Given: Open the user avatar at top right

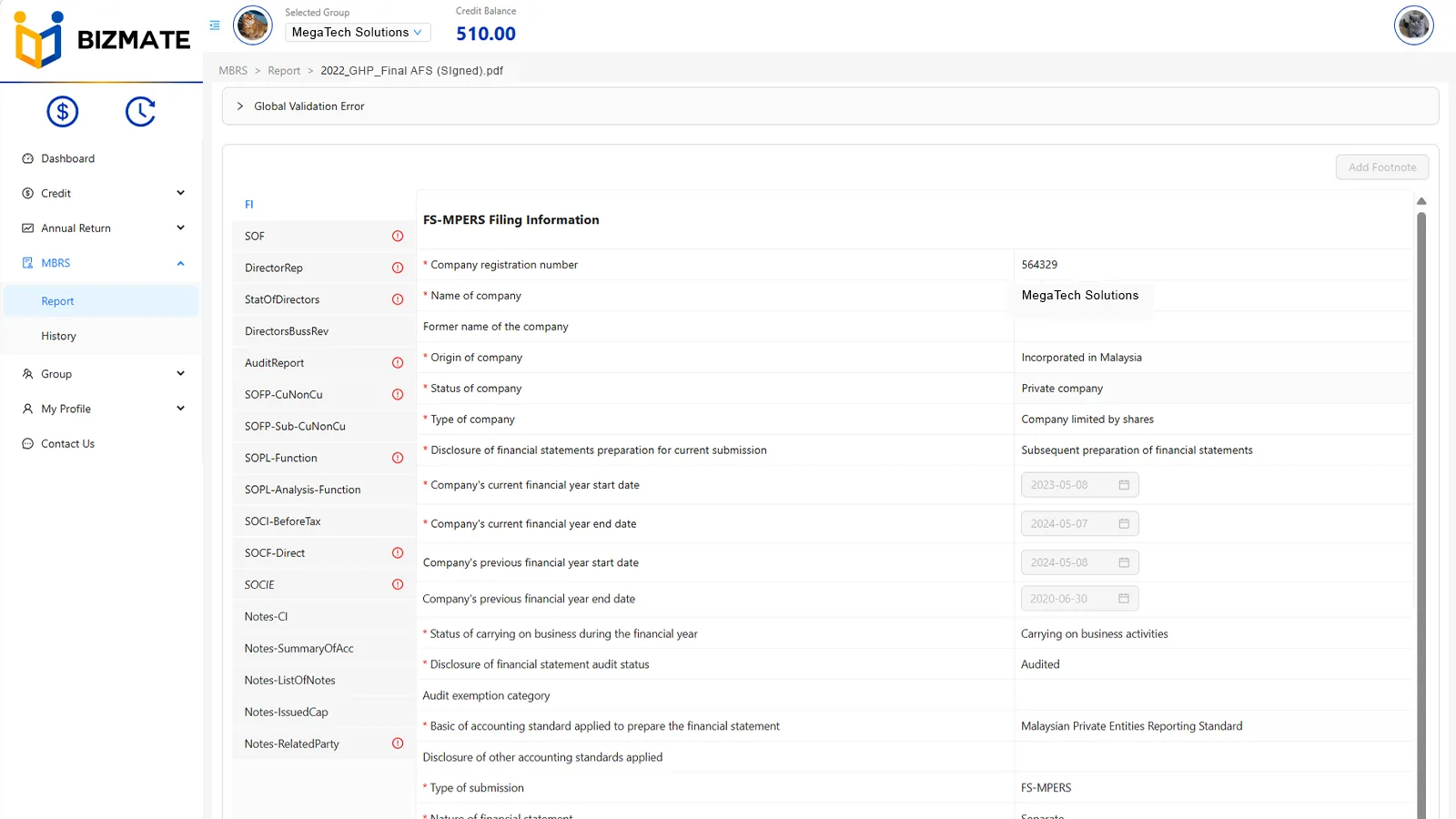Looking at the screenshot, I should click(1413, 25).
